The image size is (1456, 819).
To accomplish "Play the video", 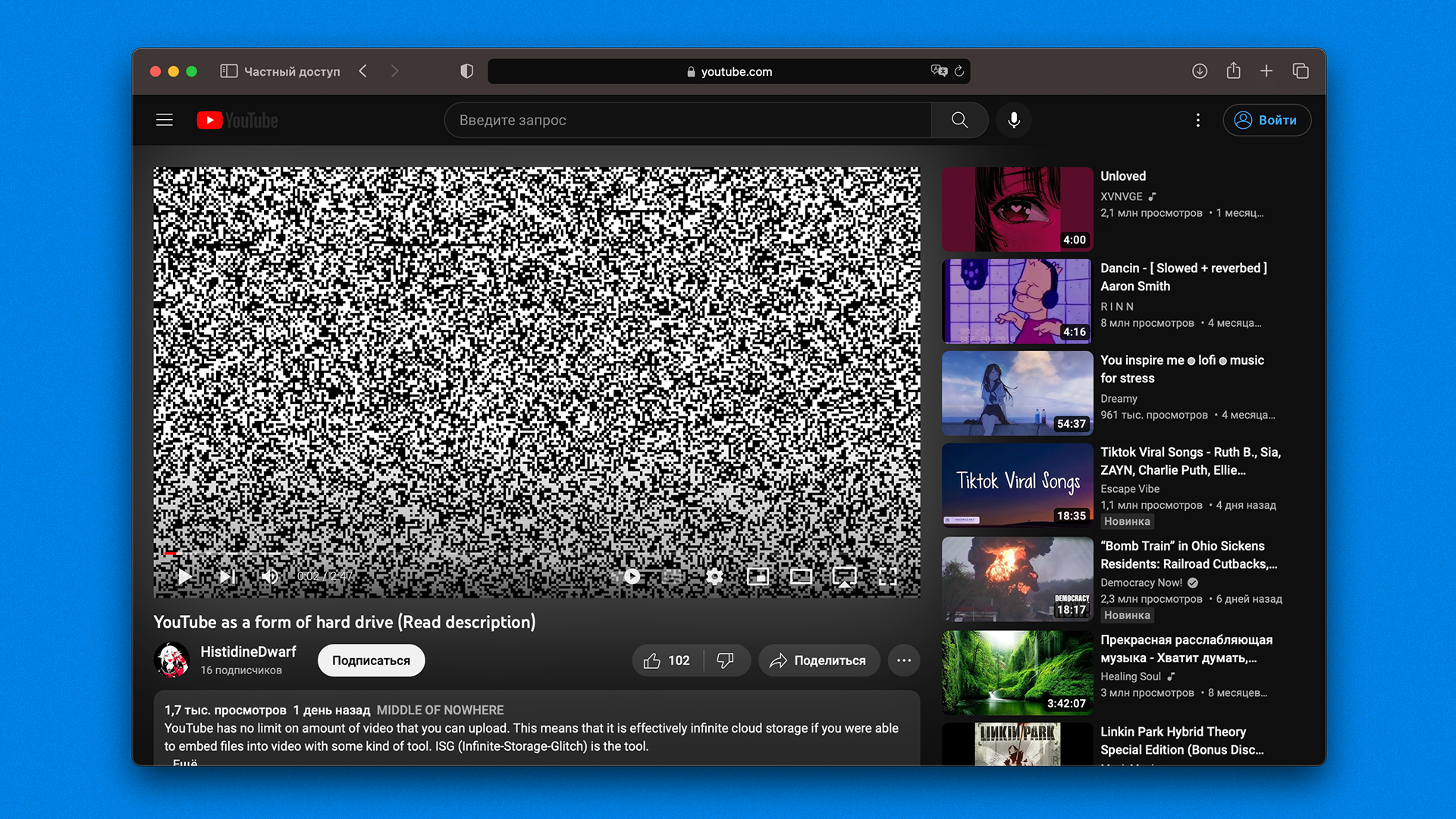I will click(x=184, y=576).
